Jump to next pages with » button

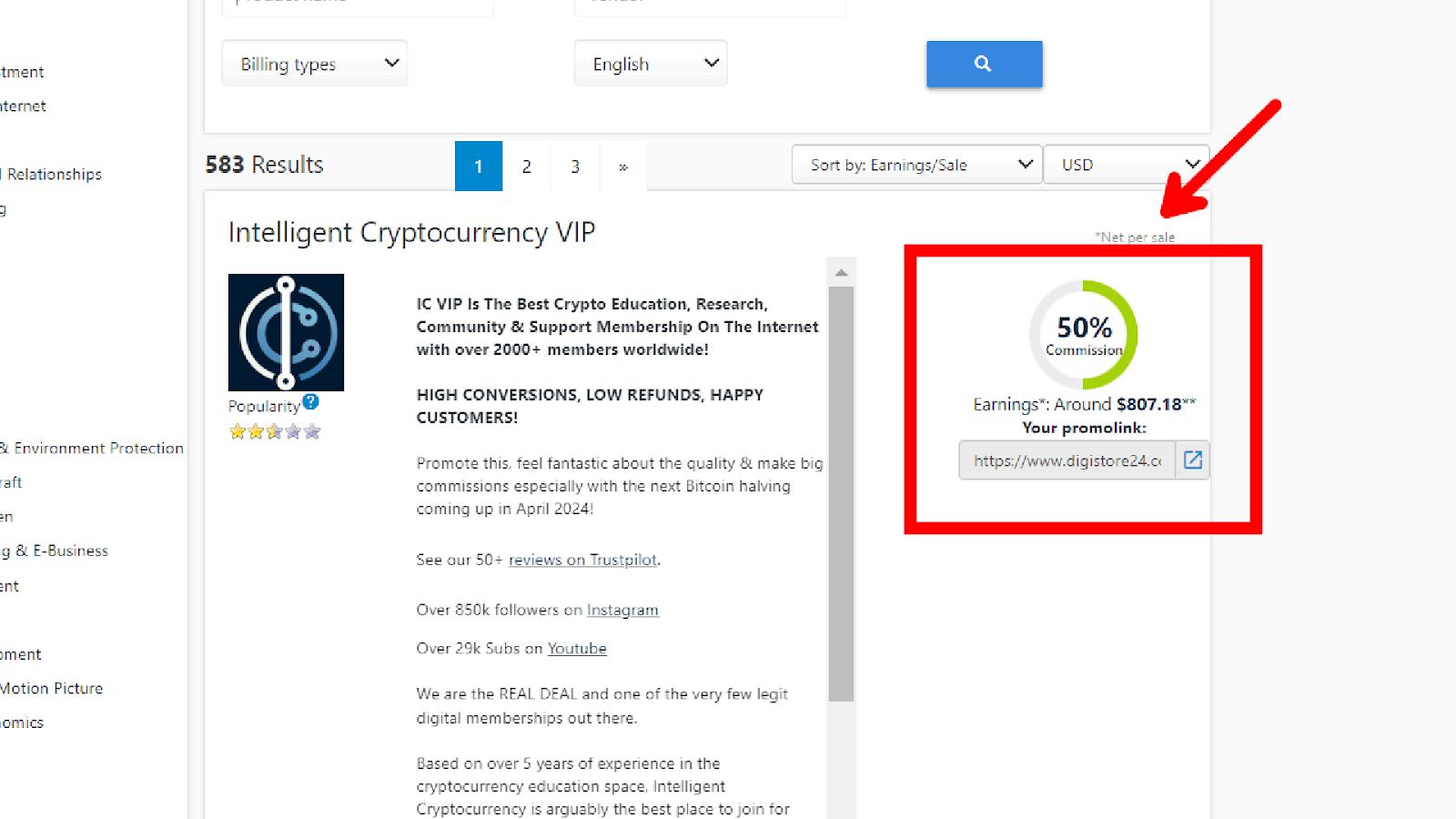[x=623, y=167]
